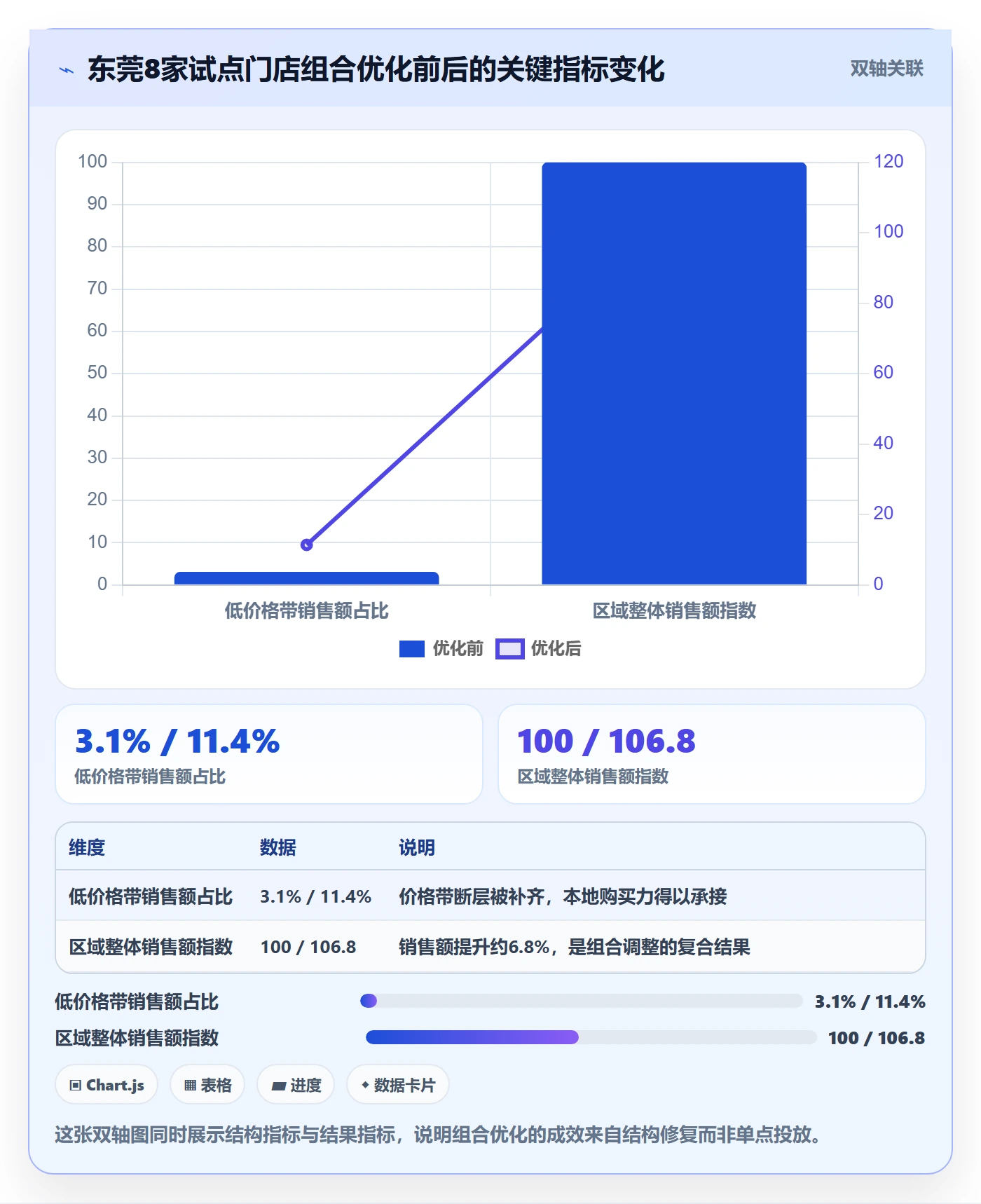Screen dimensions: 981x1204
Task: Click table row cell 100 / 106.8
Action: pyautogui.click(x=308, y=947)
